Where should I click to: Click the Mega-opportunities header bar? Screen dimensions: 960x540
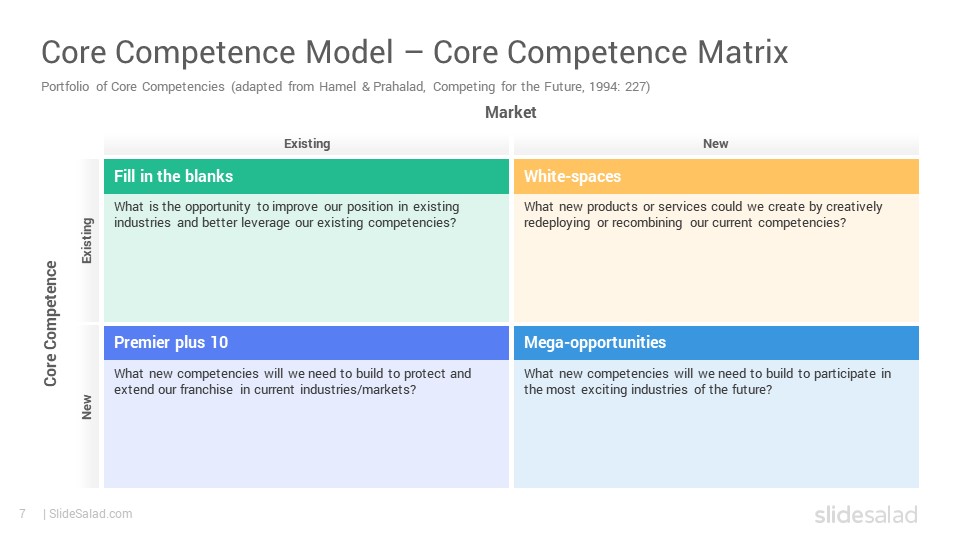716,342
